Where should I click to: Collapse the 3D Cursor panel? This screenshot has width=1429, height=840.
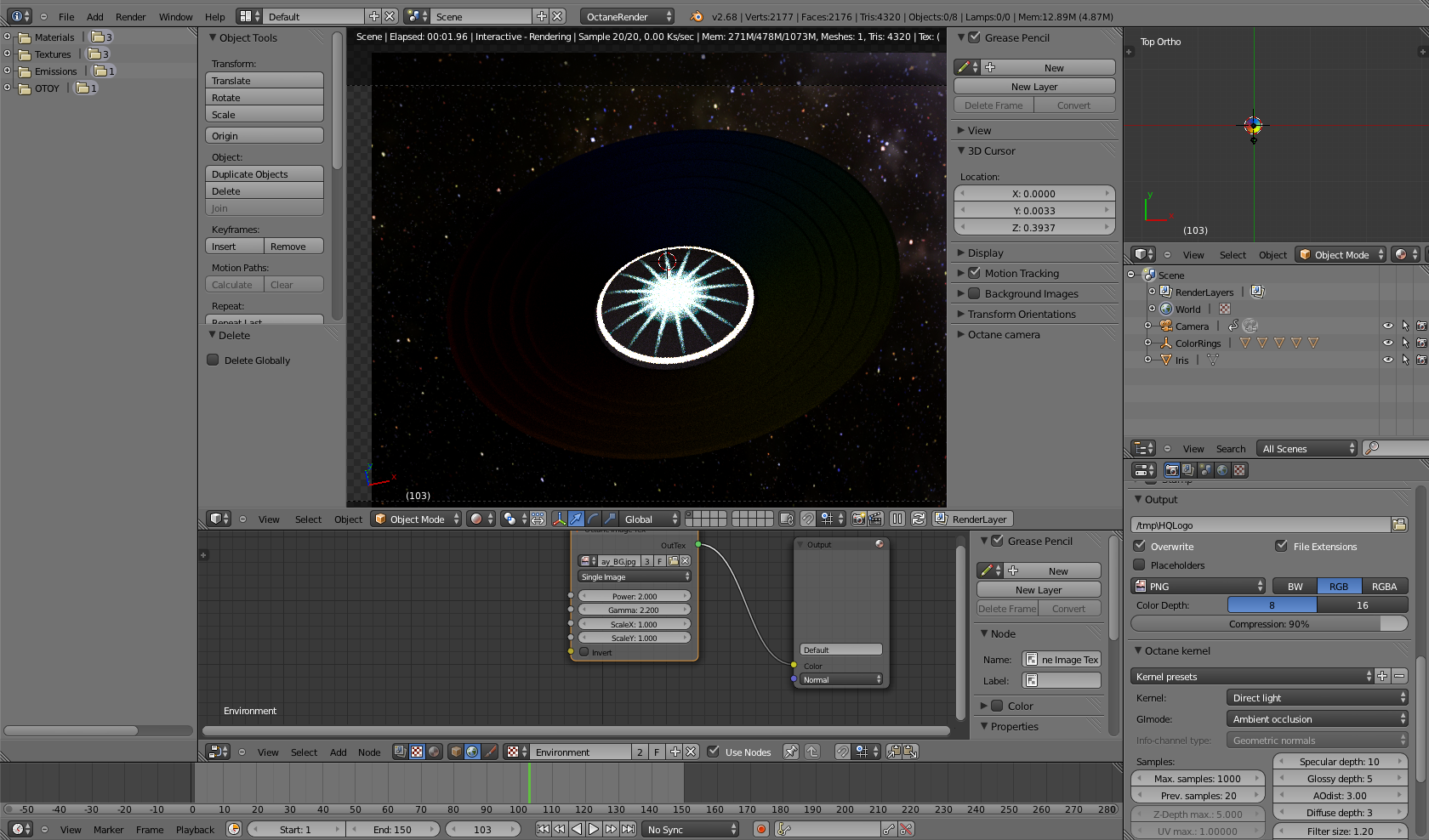(991, 150)
